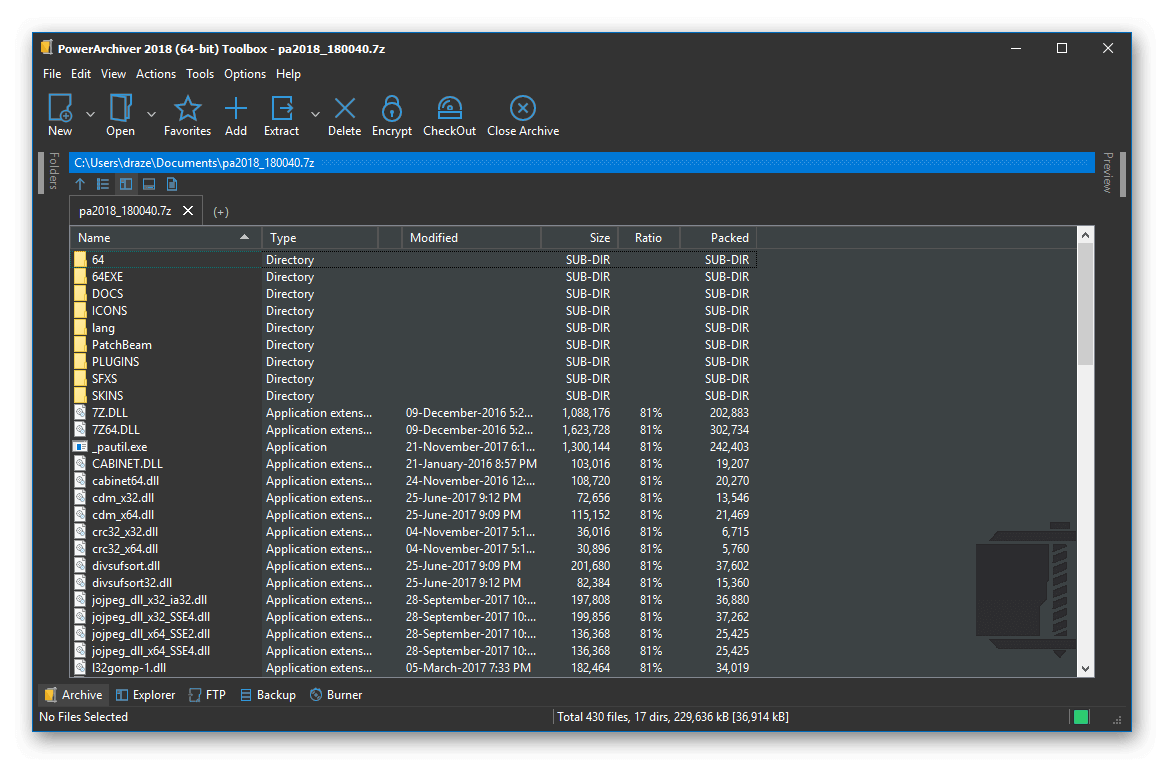The image size is (1164, 764).
Task: Select divsufsort32.dll in the list
Action: [131, 584]
